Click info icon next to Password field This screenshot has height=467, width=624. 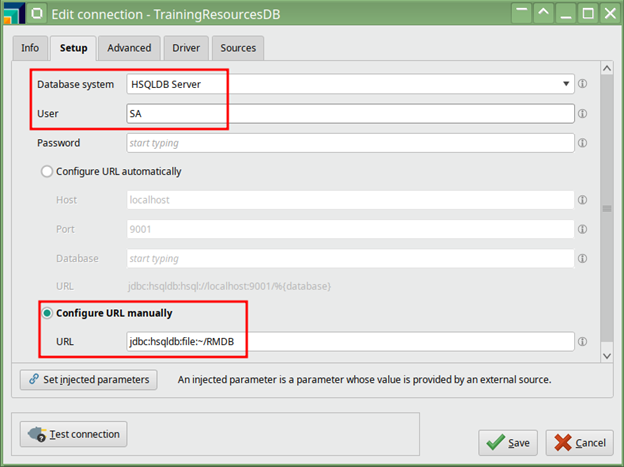[582, 143]
